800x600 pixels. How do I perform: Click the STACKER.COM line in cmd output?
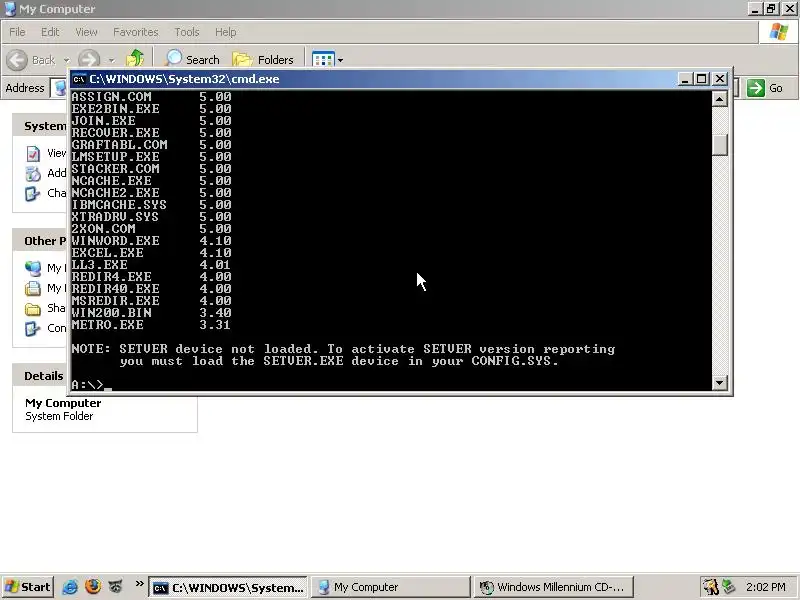[x=151, y=169]
